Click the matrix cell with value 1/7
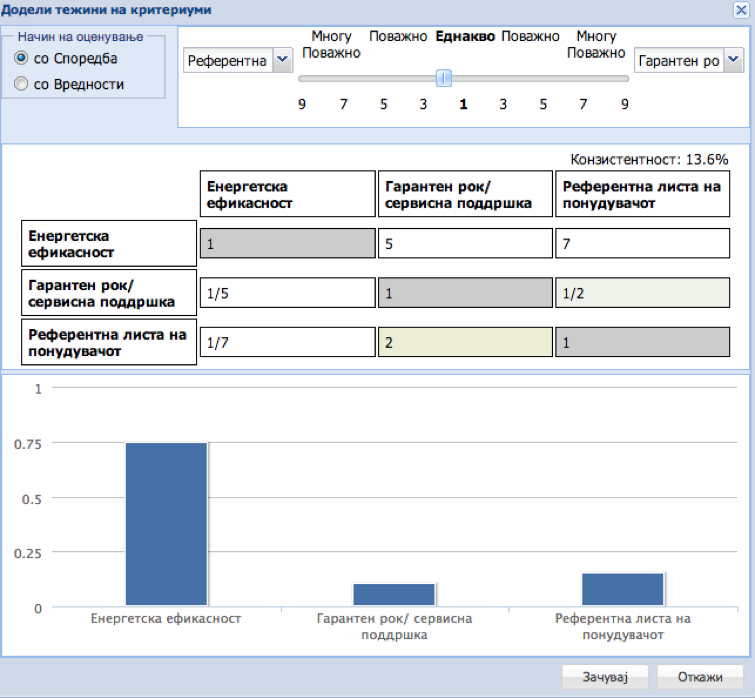The width and height of the screenshot is (755, 698). click(x=287, y=342)
